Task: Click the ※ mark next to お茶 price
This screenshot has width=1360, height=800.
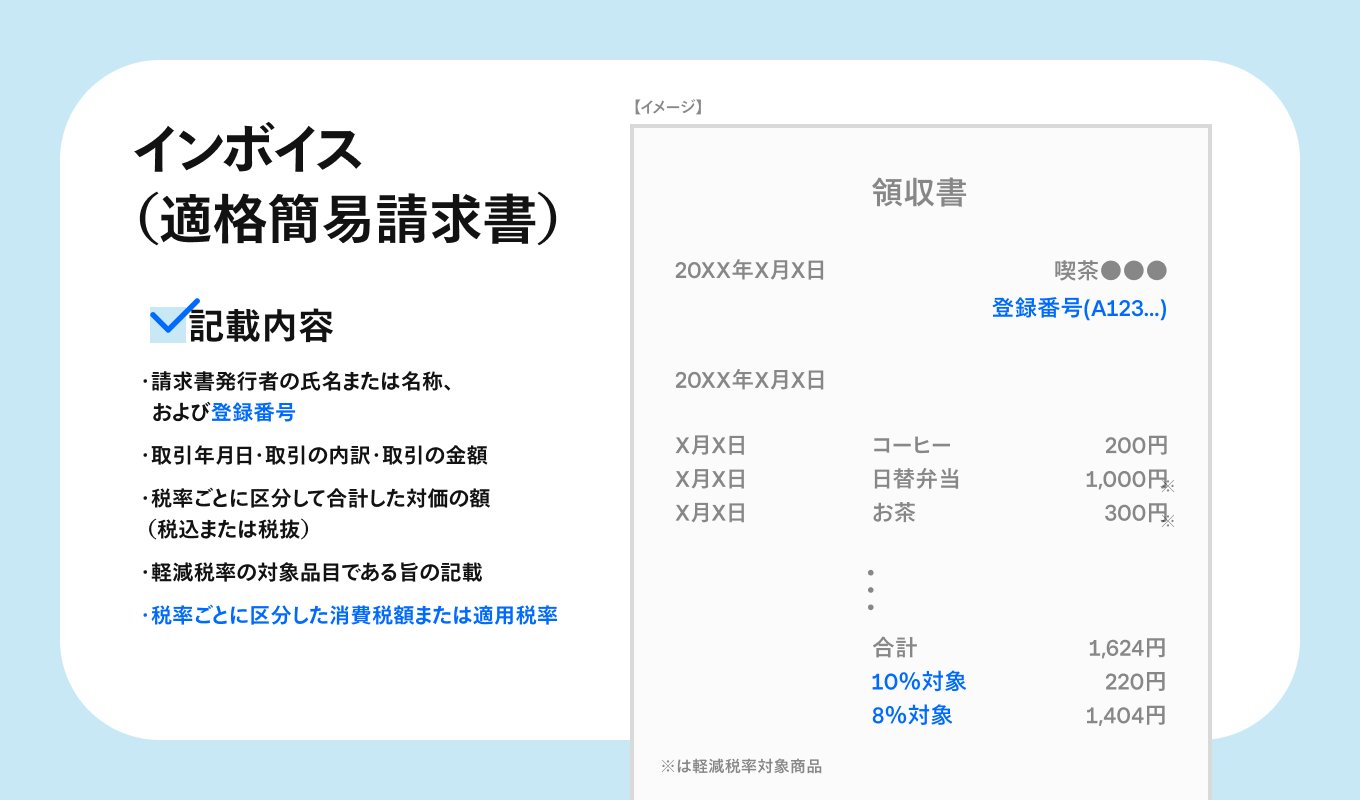Action: click(x=1168, y=521)
